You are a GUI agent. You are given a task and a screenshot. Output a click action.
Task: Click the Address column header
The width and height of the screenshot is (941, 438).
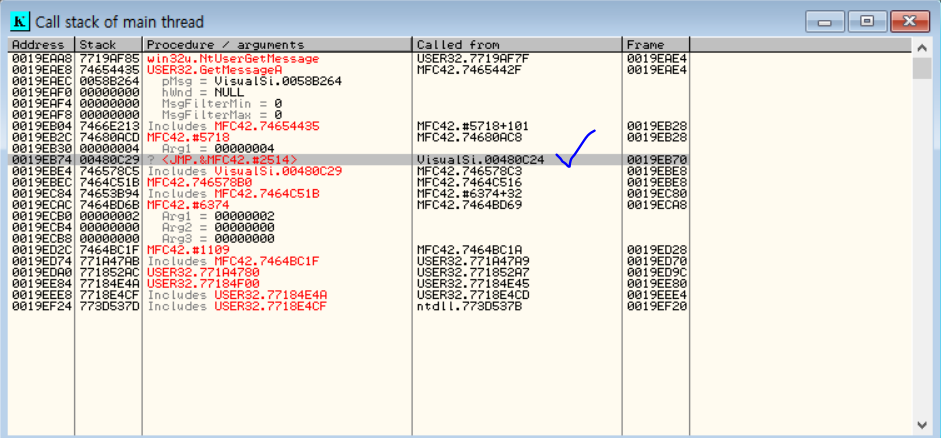click(x=41, y=45)
